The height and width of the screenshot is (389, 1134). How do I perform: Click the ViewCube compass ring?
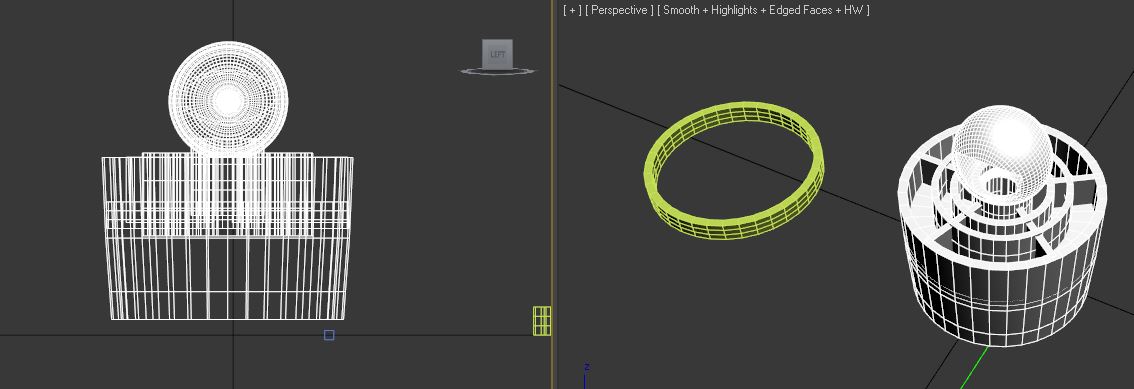(498, 71)
